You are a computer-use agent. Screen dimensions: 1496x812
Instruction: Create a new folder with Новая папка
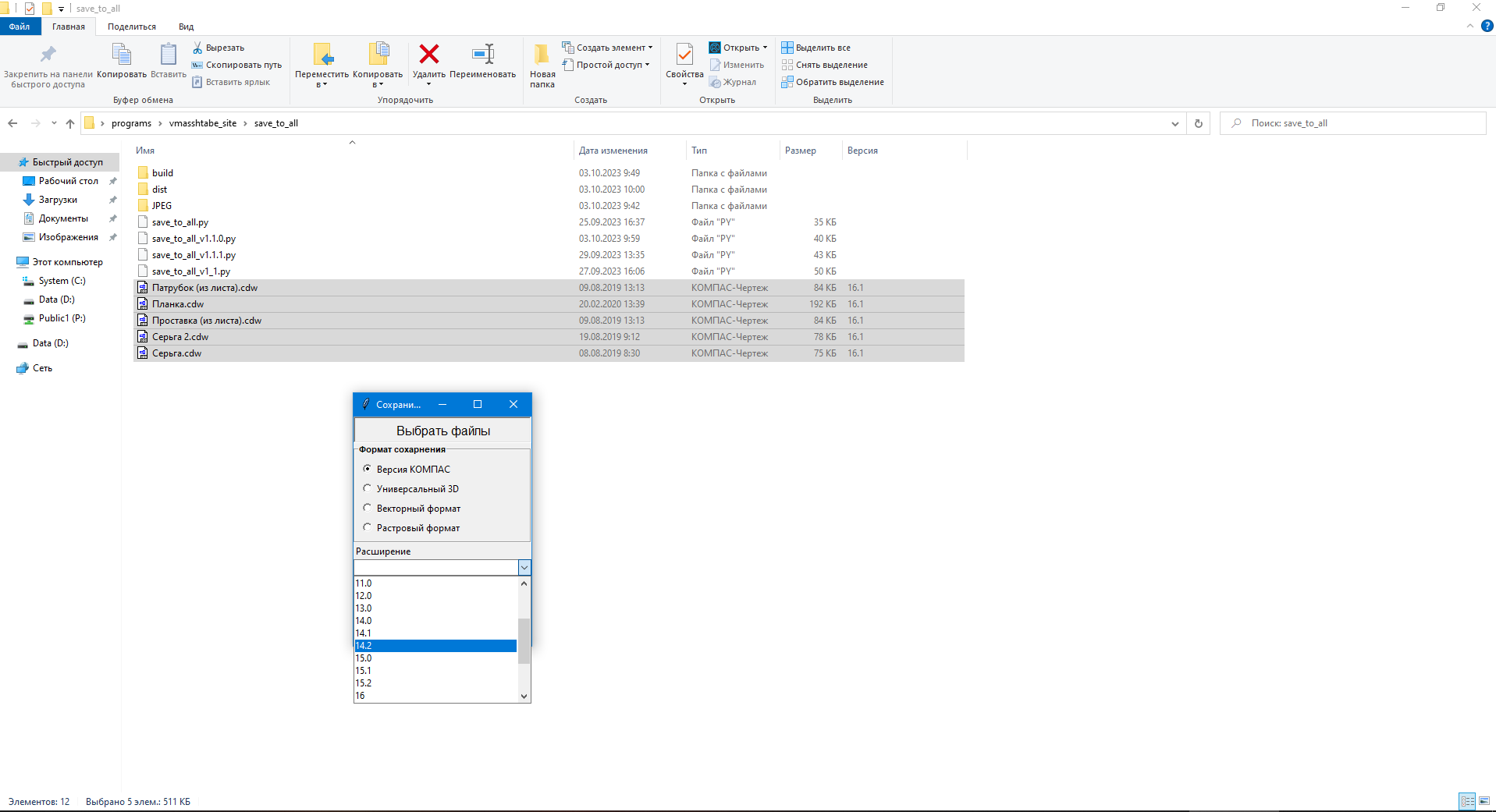point(542,65)
